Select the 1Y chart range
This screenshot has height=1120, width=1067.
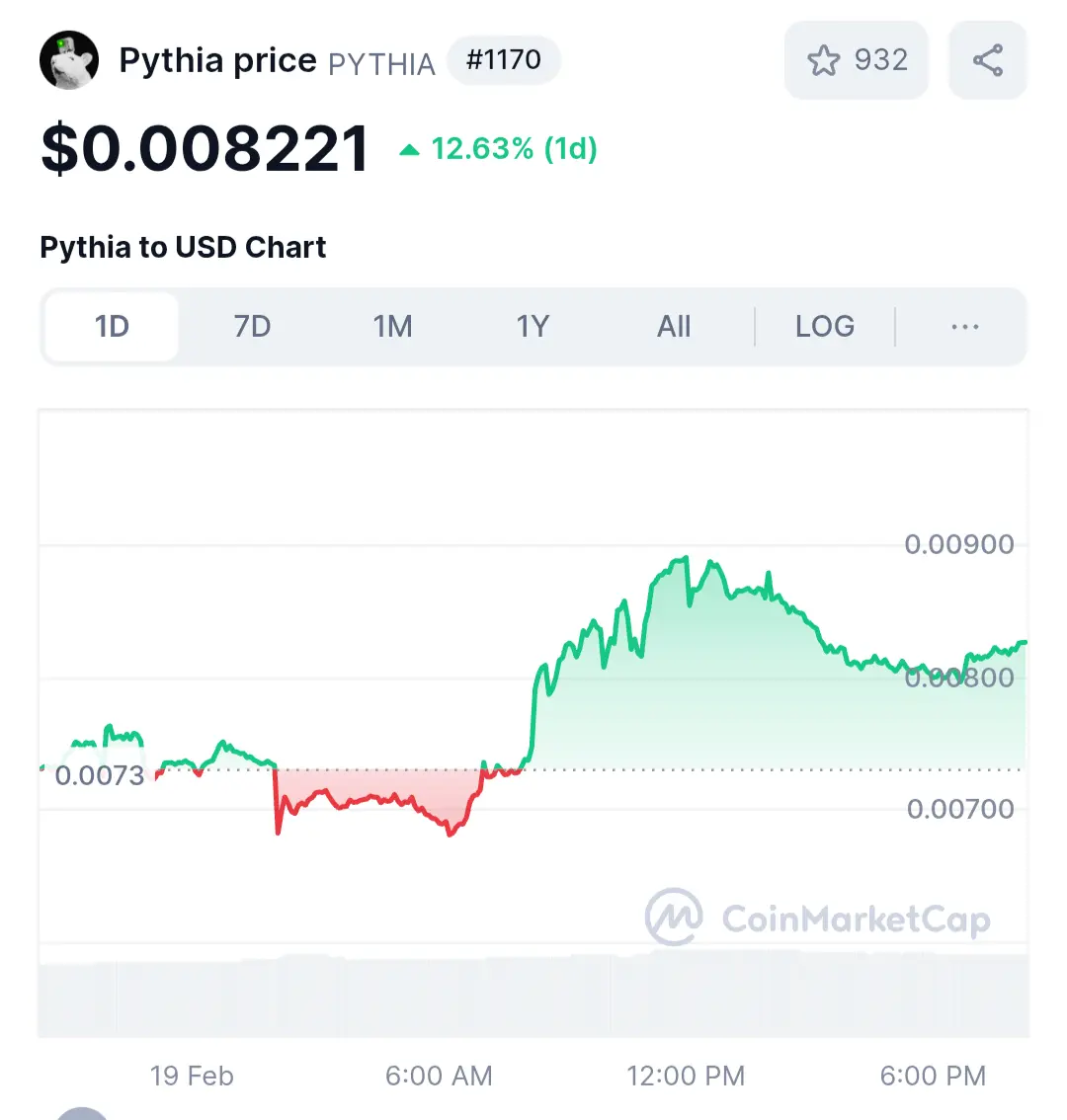coord(533,327)
